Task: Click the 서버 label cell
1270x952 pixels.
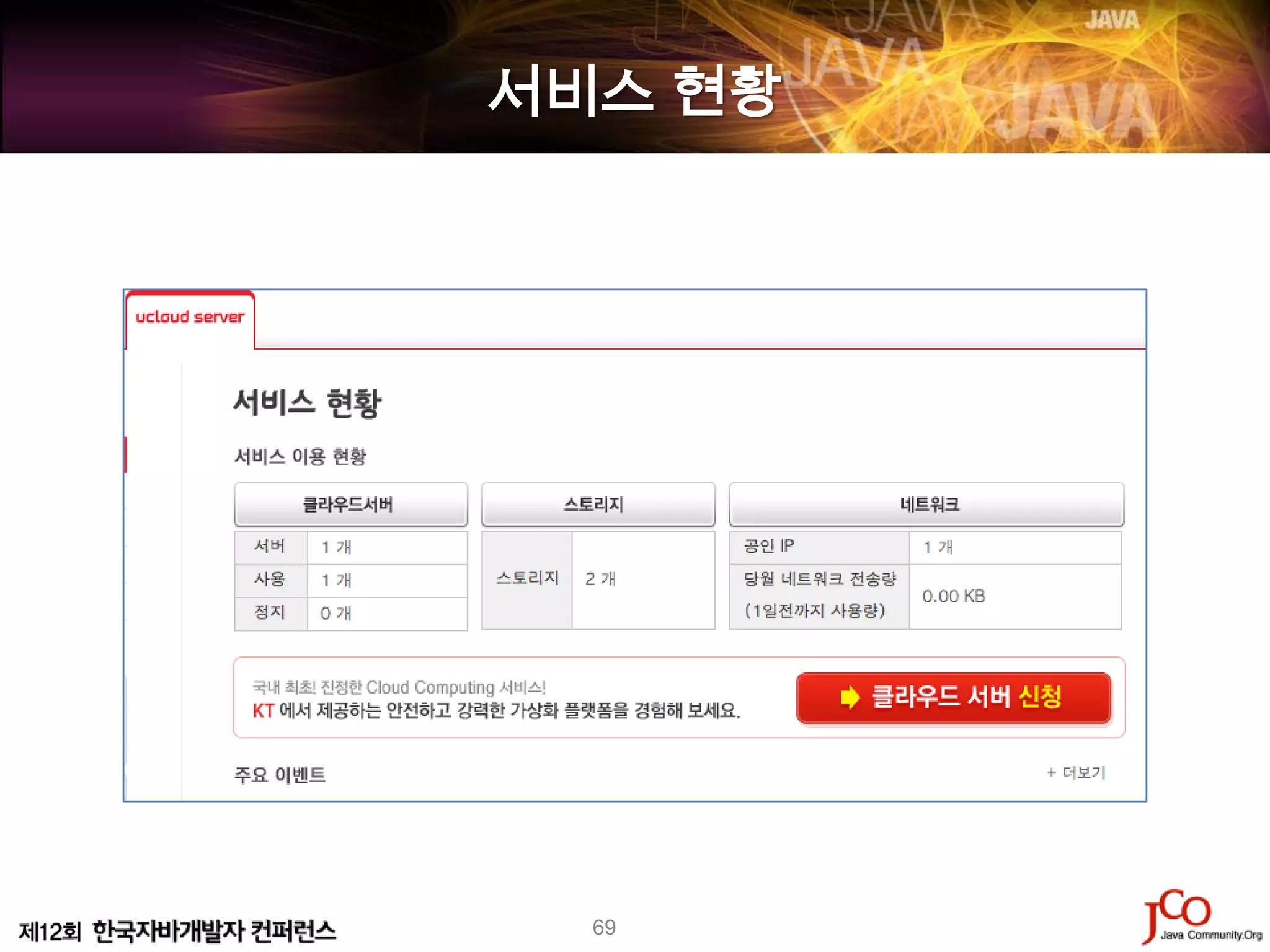Action: [270, 547]
